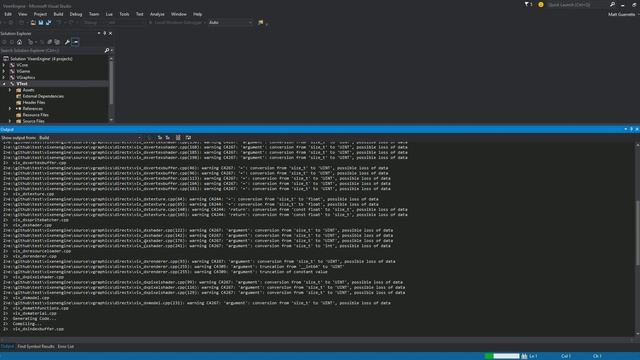Click Show All Files icon in Solution Explorer
640x360 pixels.
pyautogui.click(x=57, y=42)
